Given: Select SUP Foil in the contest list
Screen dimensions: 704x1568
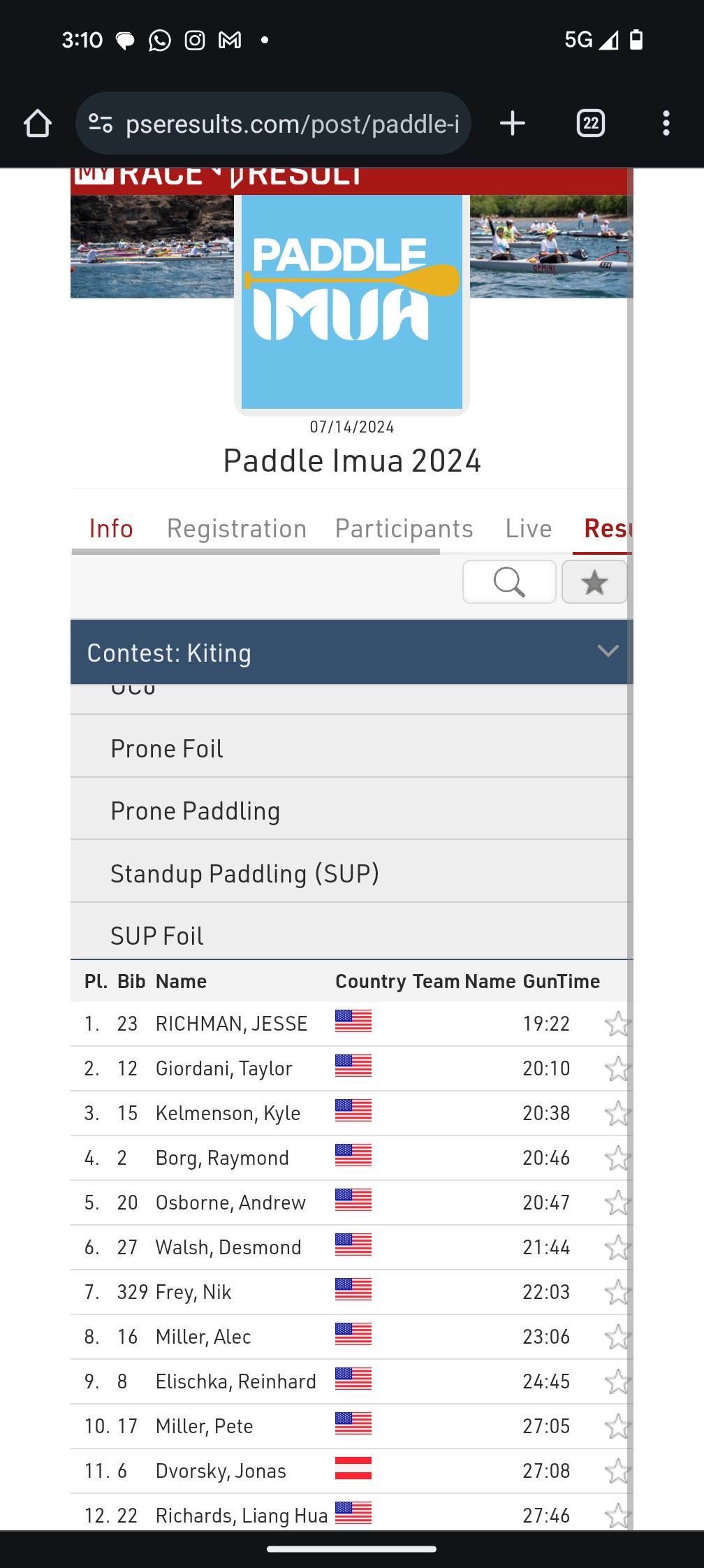Looking at the screenshot, I should (x=157, y=936).
